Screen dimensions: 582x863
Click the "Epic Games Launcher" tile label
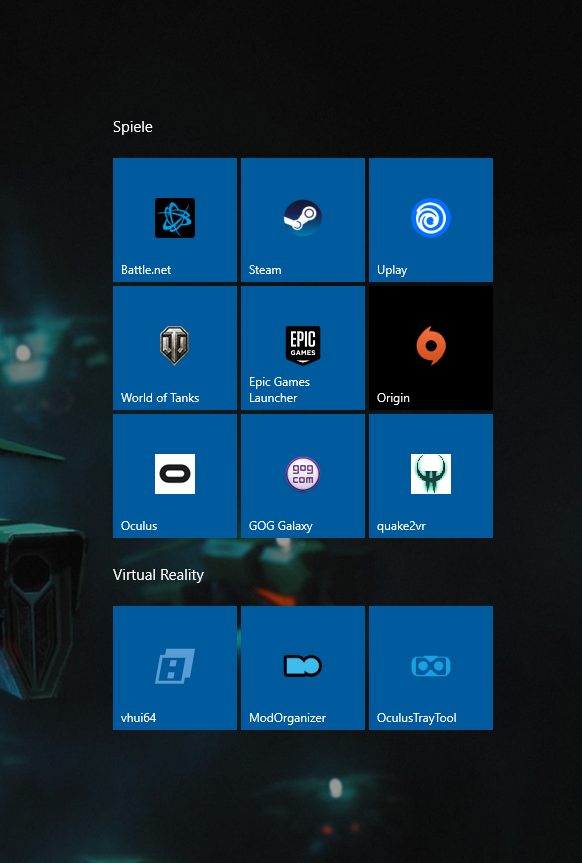(279, 390)
